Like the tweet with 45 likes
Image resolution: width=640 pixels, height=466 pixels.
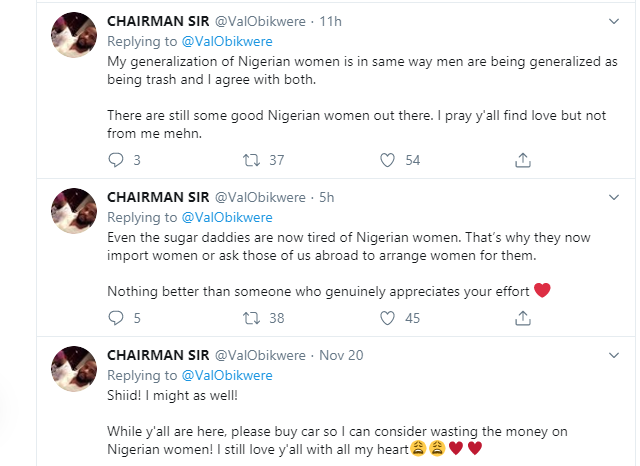point(390,319)
